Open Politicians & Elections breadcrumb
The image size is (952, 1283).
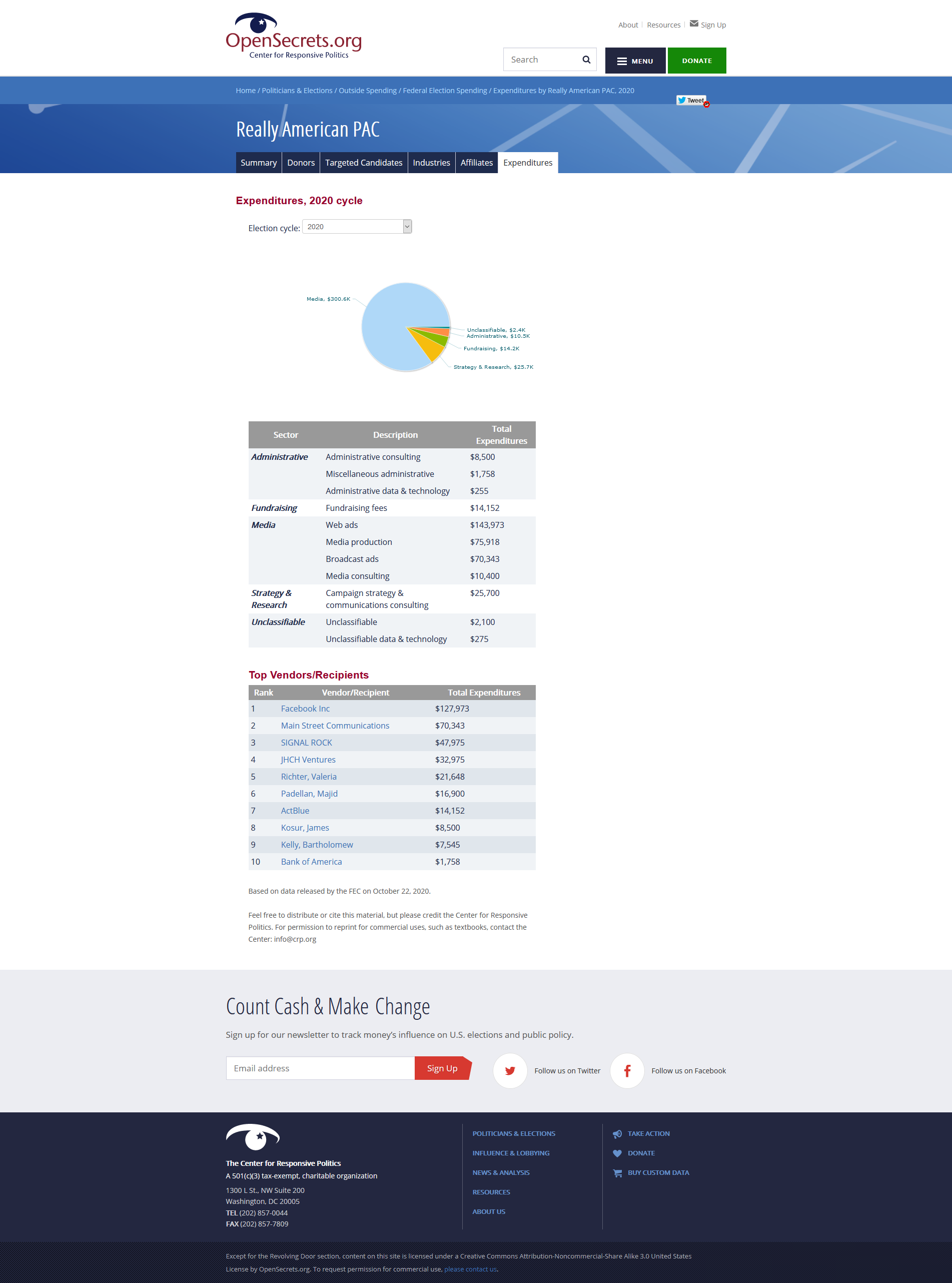pyautogui.click(x=297, y=91)
